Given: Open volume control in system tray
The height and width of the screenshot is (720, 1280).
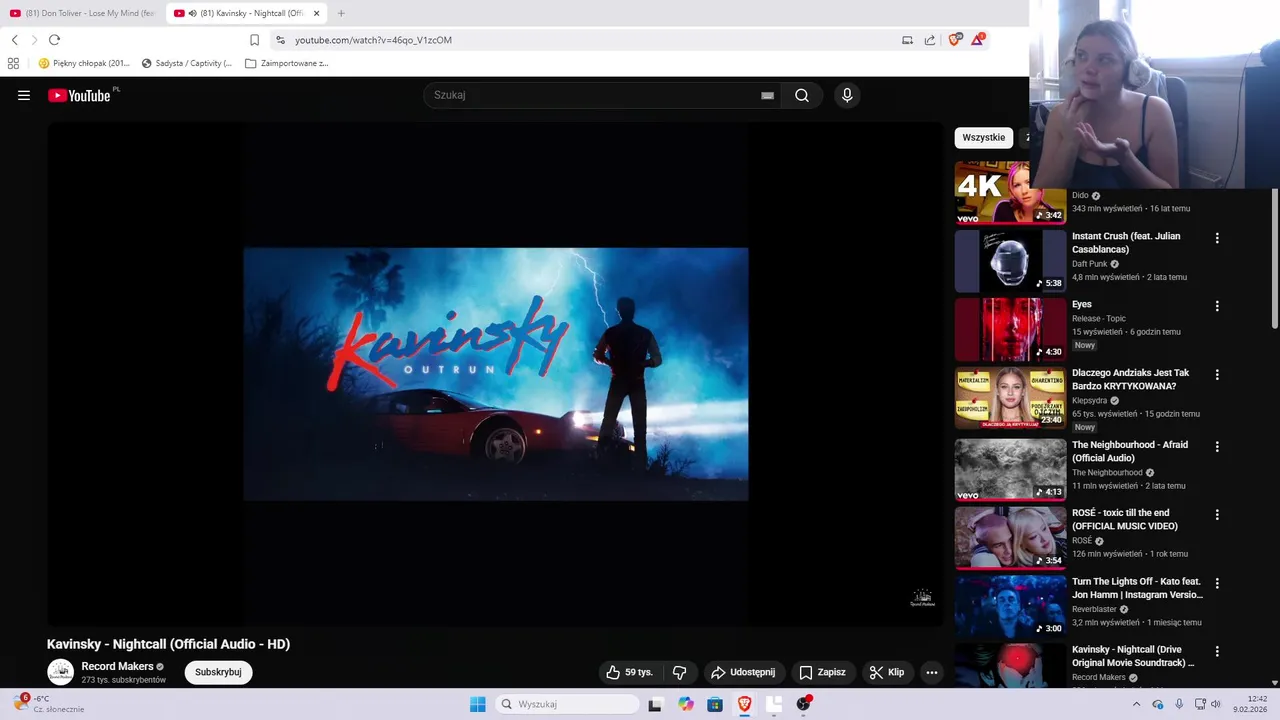Looking at the screenshot, I should click(1216, 704).
